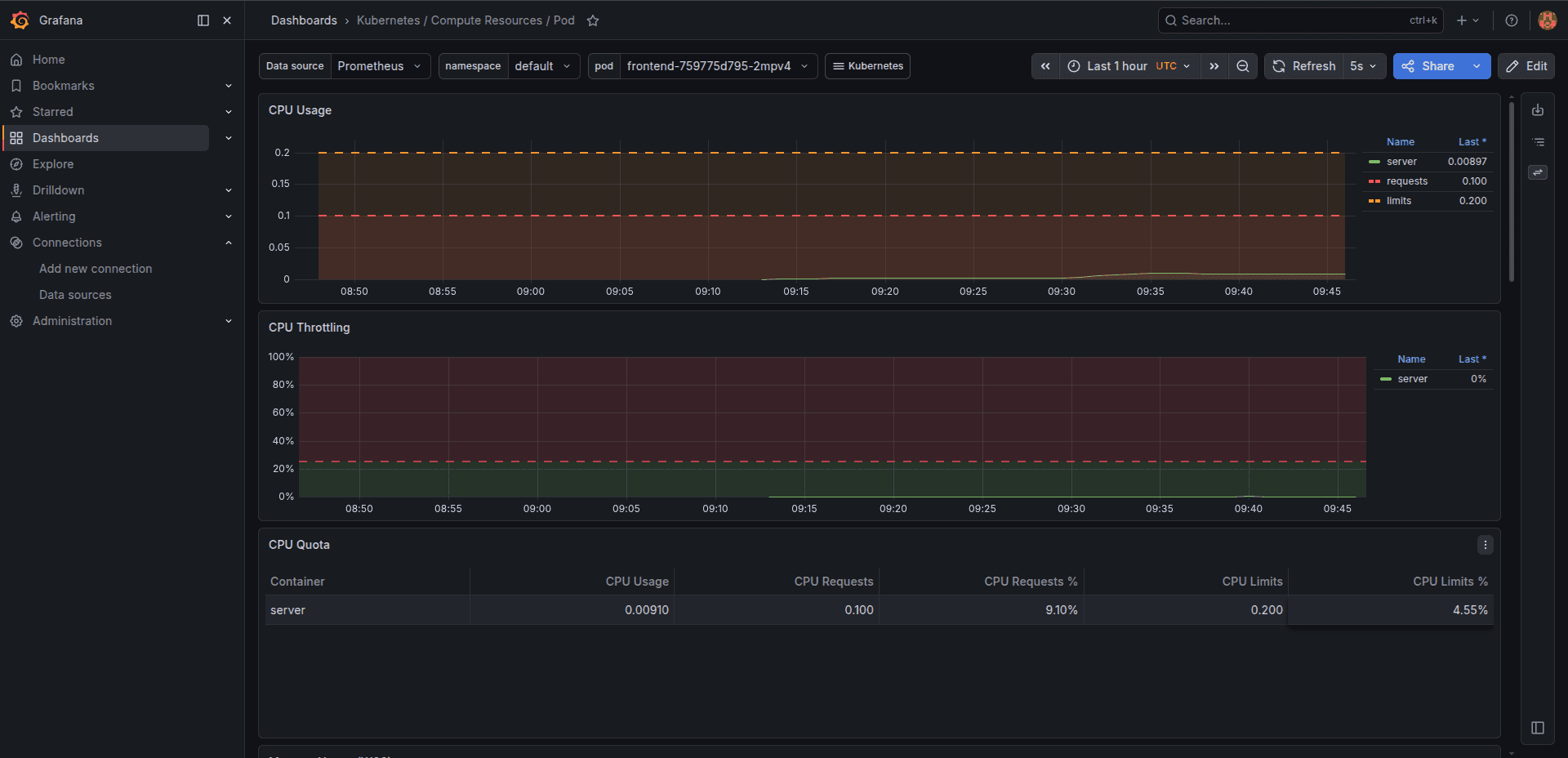This screenshot has height=758, width=1568.
Task: Expand the Bookmarks section chevron
Action: click(229, 86)
